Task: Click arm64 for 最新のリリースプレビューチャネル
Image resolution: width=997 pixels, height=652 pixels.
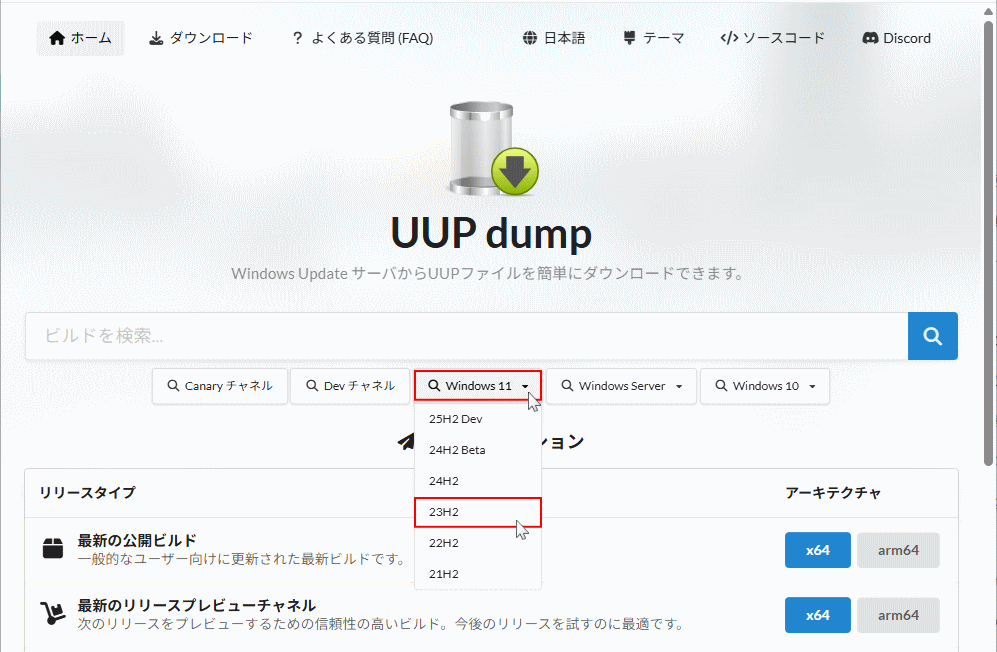Action: tap(898, 615)
